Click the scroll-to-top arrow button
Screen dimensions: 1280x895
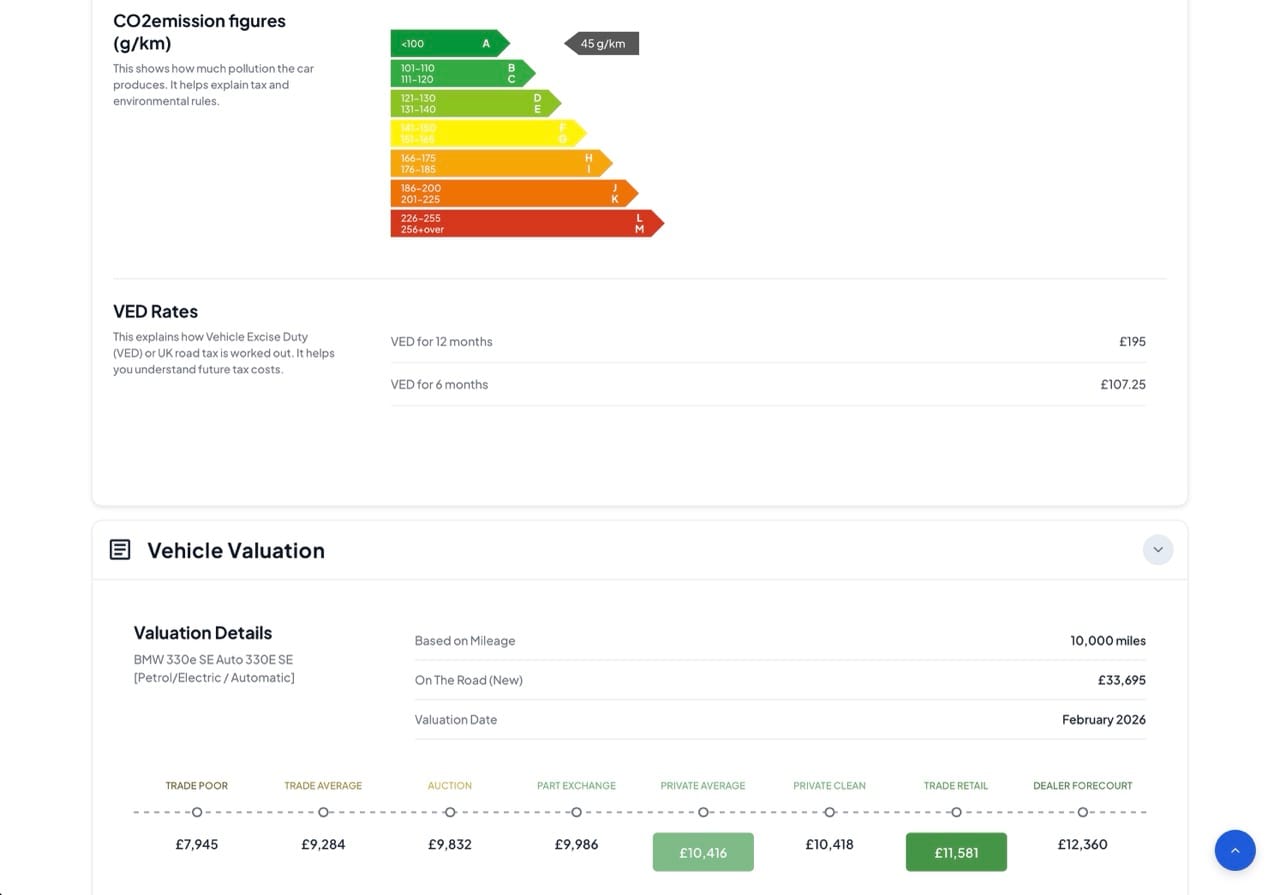coord(1234,850)
